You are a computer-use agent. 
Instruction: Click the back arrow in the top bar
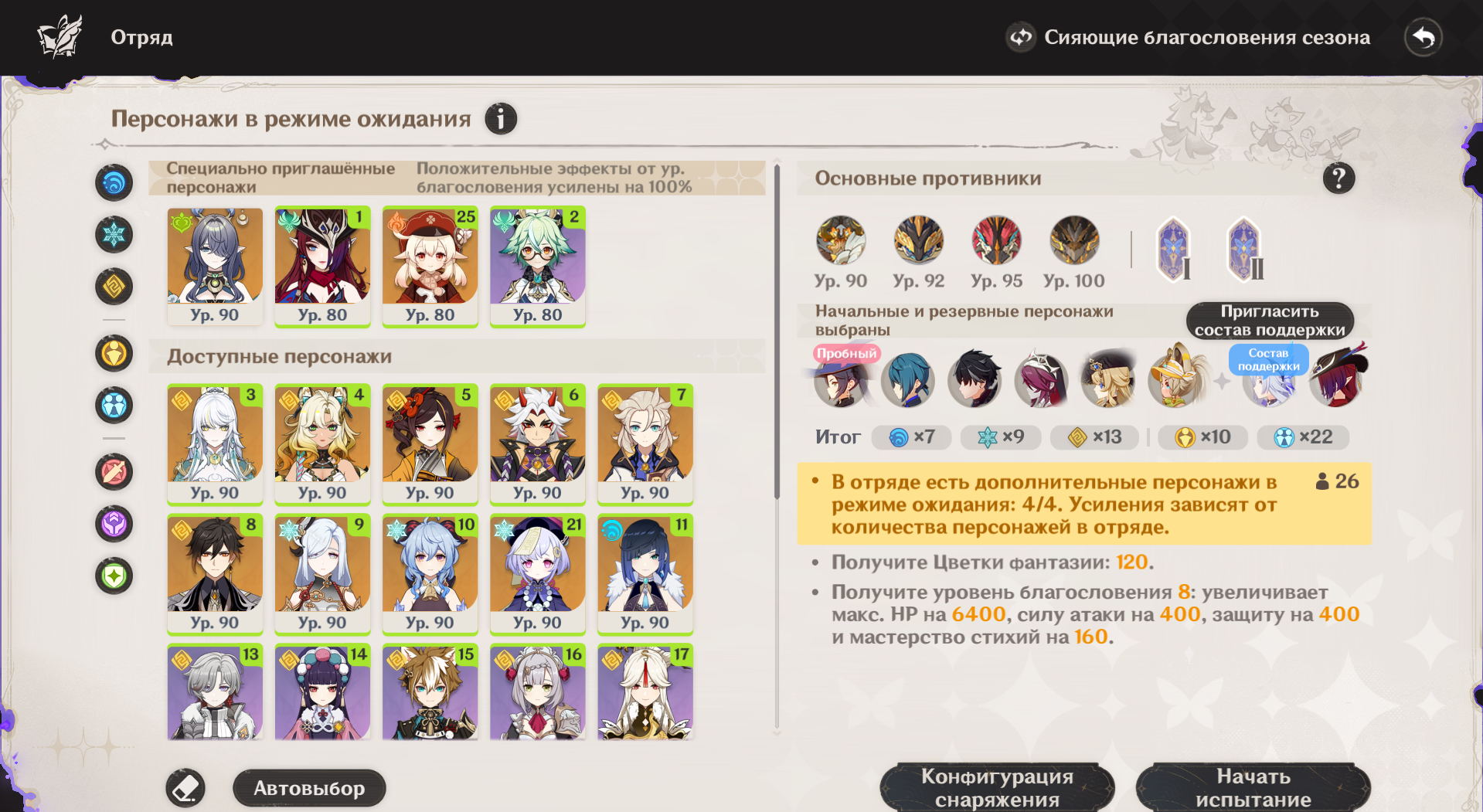click(x=1423, y=37)
